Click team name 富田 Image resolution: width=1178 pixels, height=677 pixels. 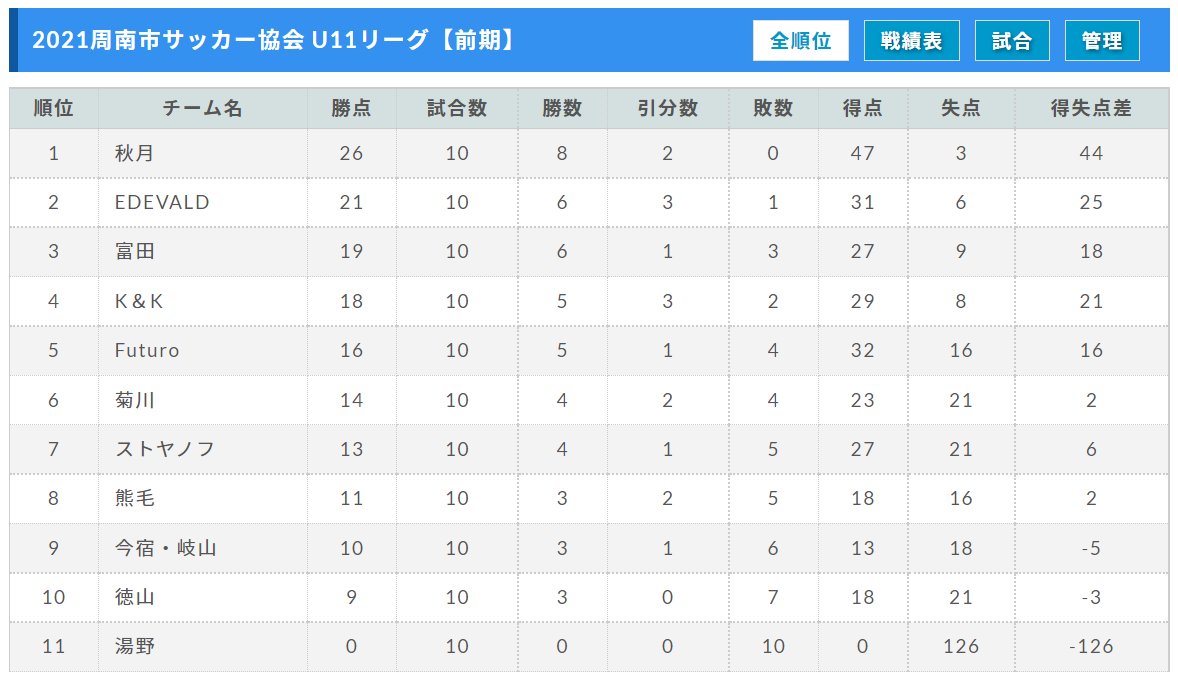(134, 251)
